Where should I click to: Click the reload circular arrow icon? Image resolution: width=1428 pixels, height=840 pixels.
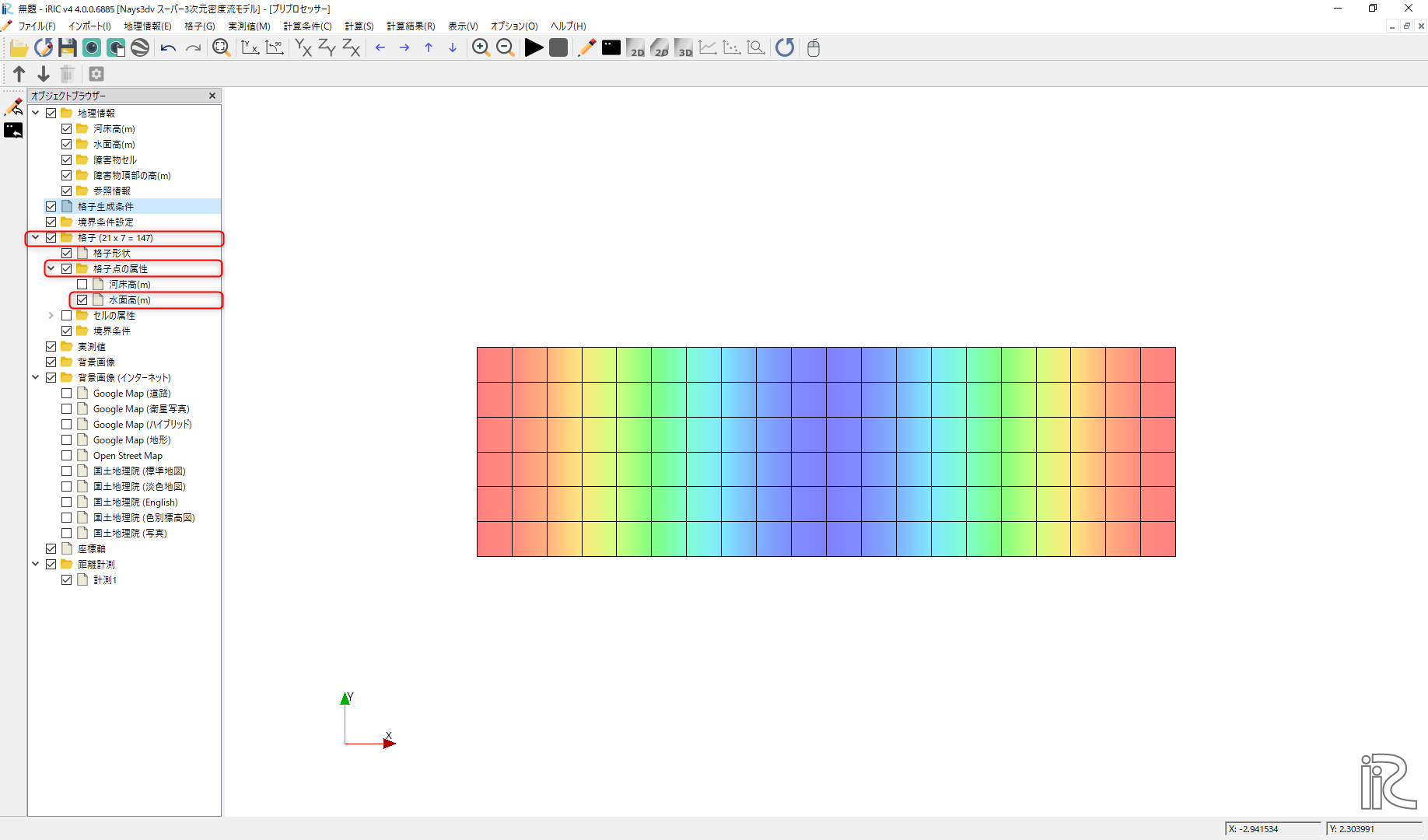click(785, 48)
